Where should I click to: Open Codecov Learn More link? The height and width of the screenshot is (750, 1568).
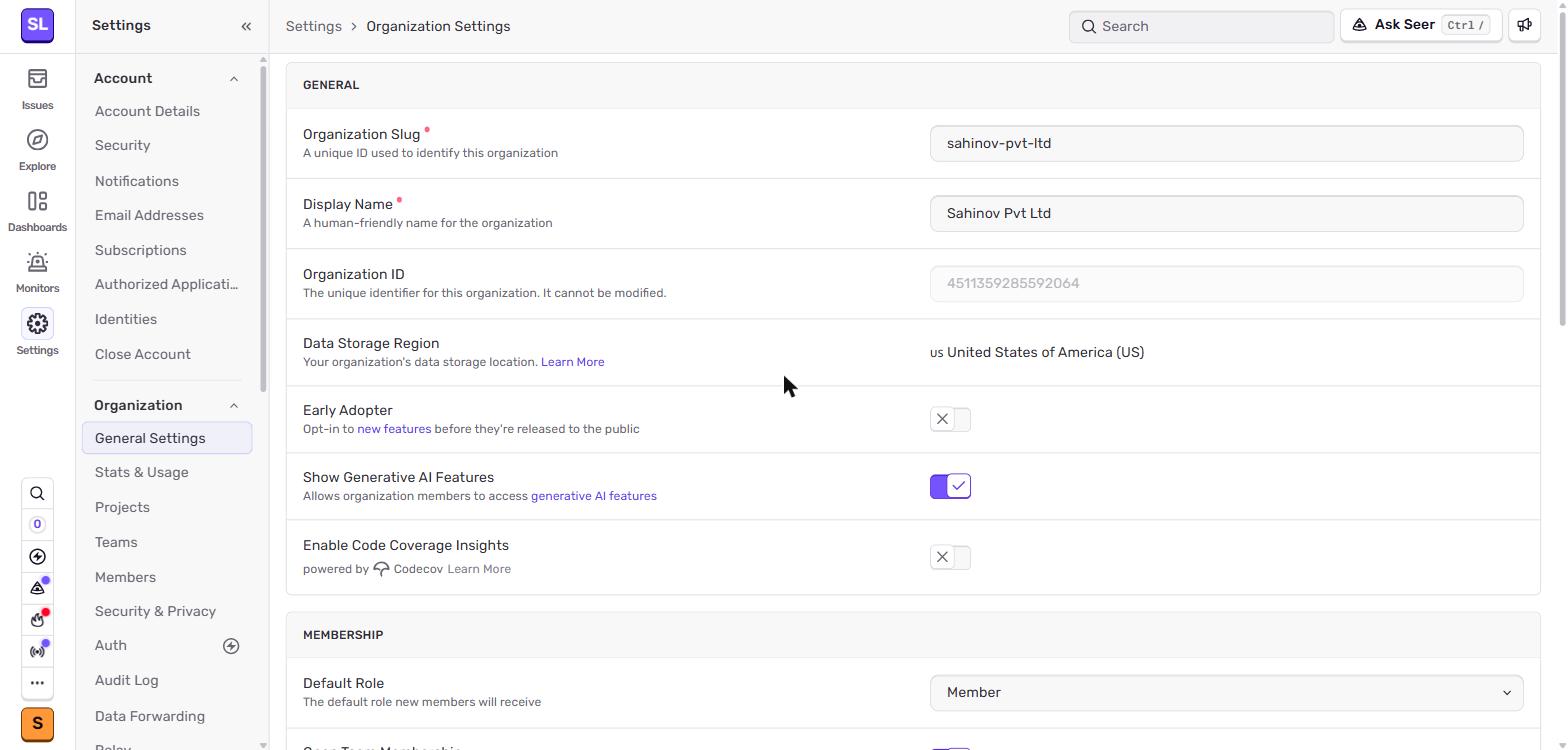point(479,569)
